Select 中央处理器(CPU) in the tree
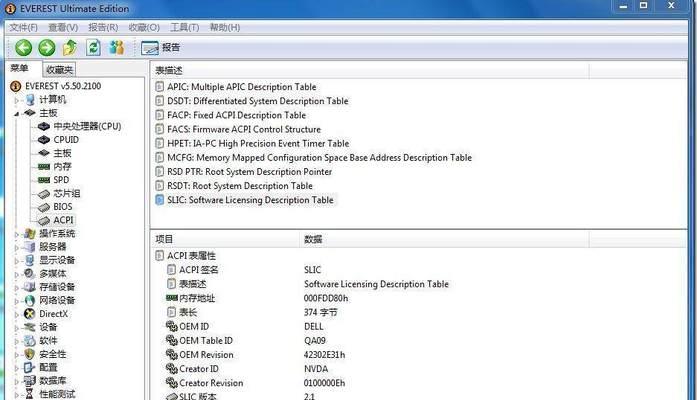 coord(87,126)
